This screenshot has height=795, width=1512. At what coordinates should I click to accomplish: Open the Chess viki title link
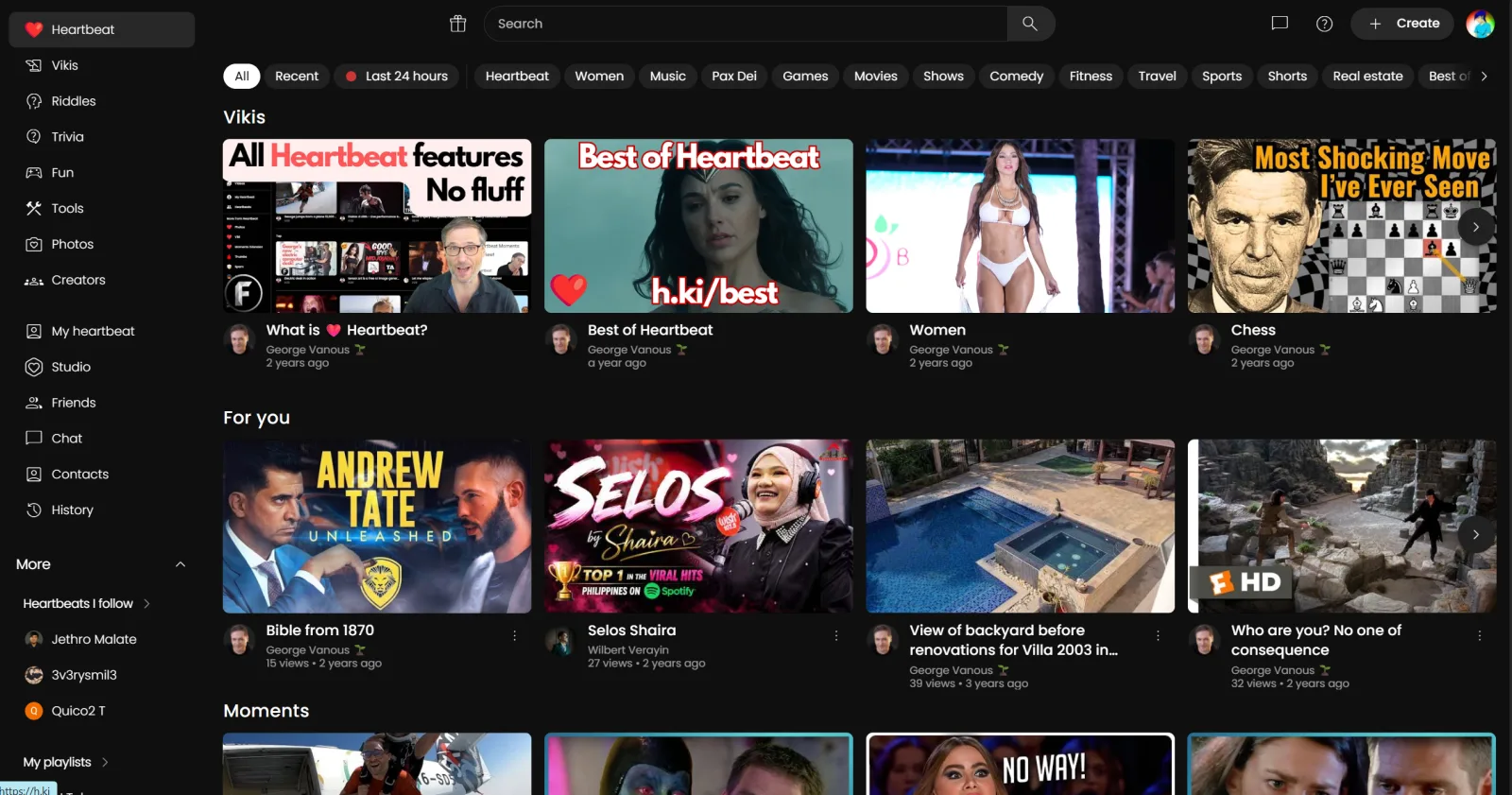[1253, 330]
